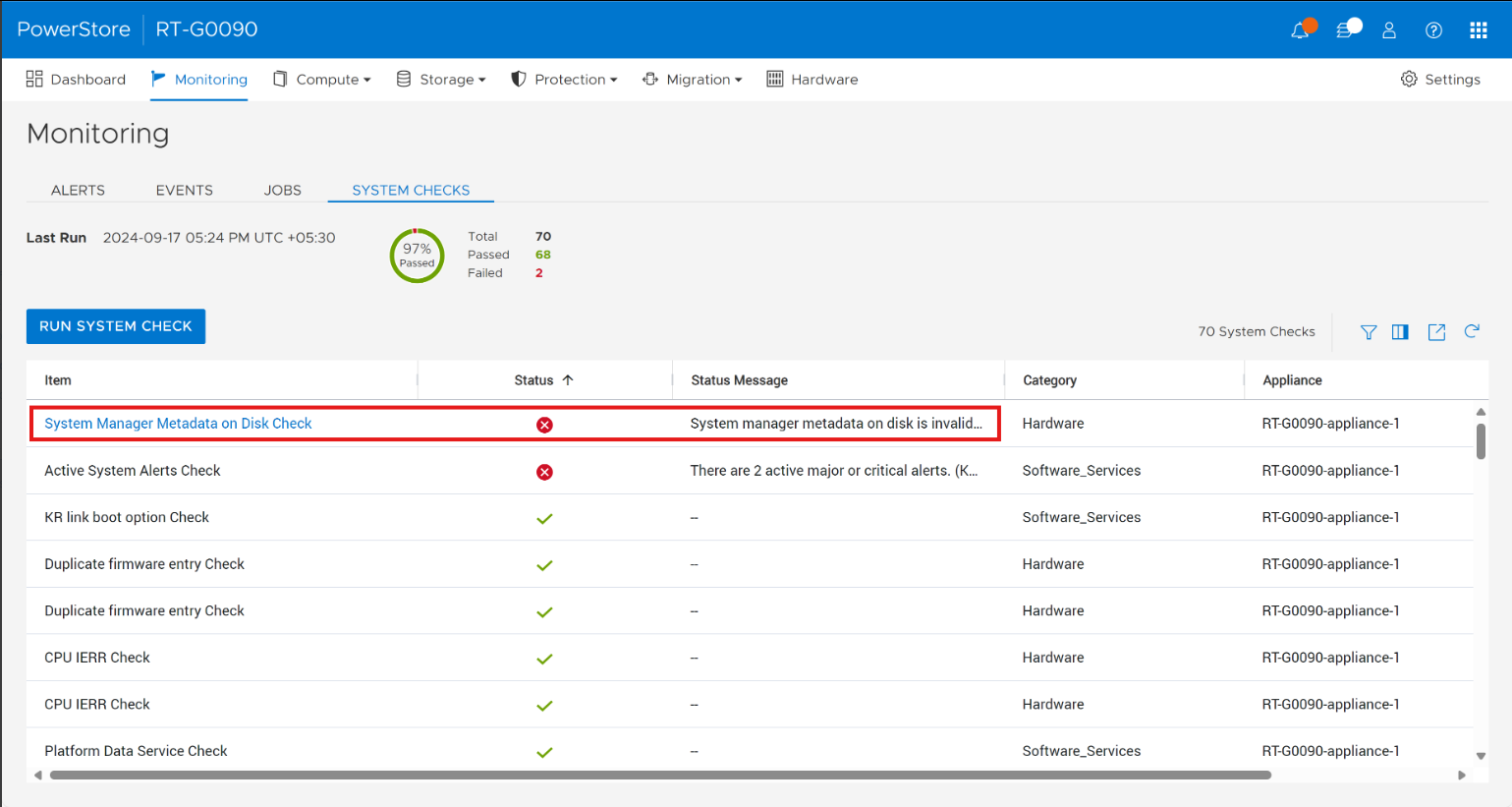Switch to the ALERTS tab
This screenshot has height=807, width=1512.
pos(78,191)
